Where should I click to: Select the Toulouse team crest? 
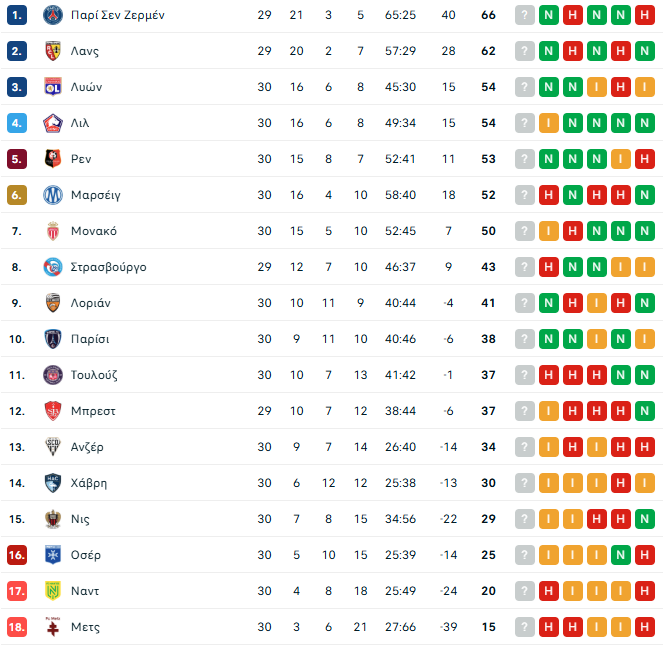coord(53,375)
